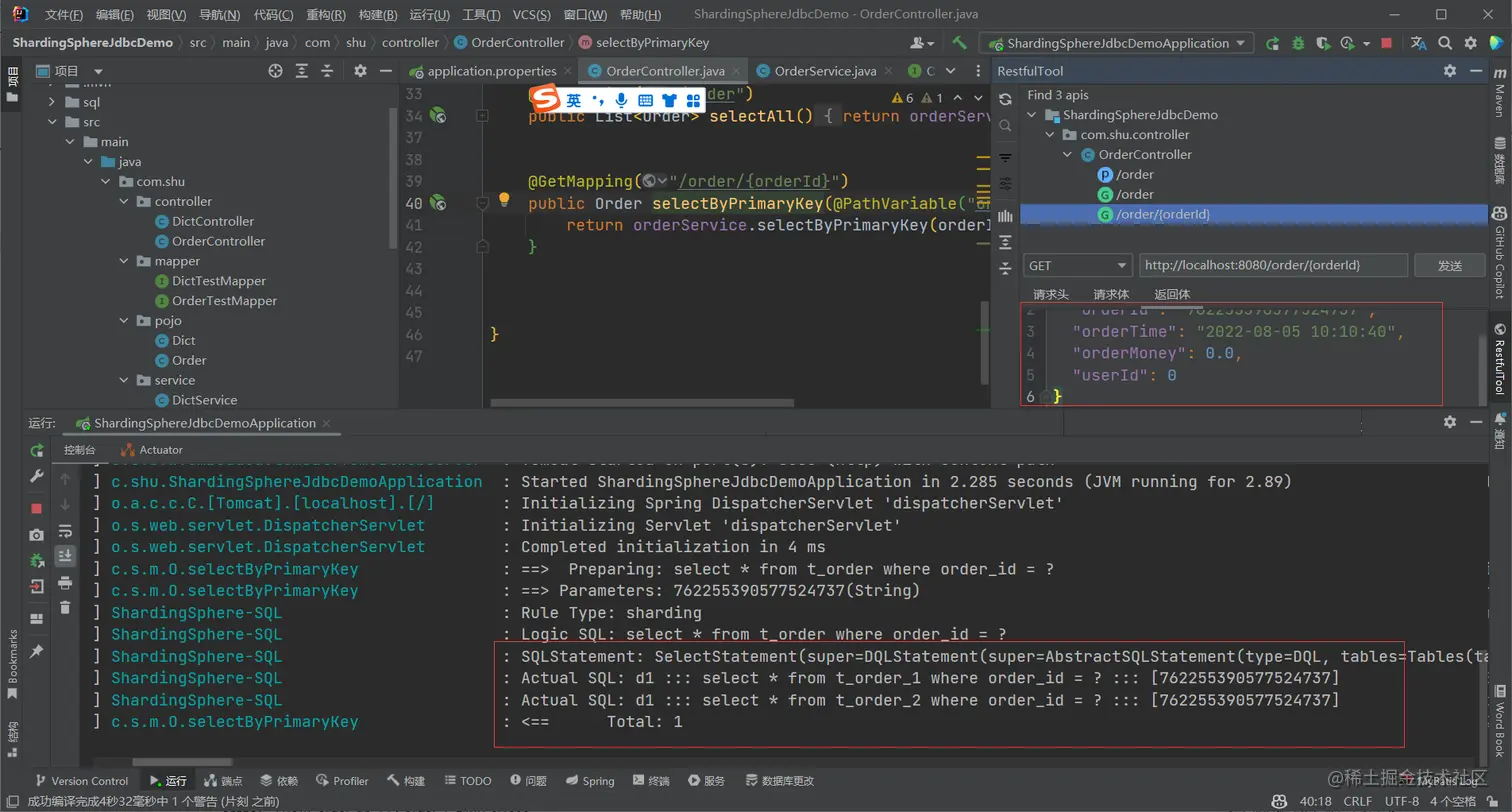
Task: Toggle scroll-to-end in the console
Action: point(65,555)
